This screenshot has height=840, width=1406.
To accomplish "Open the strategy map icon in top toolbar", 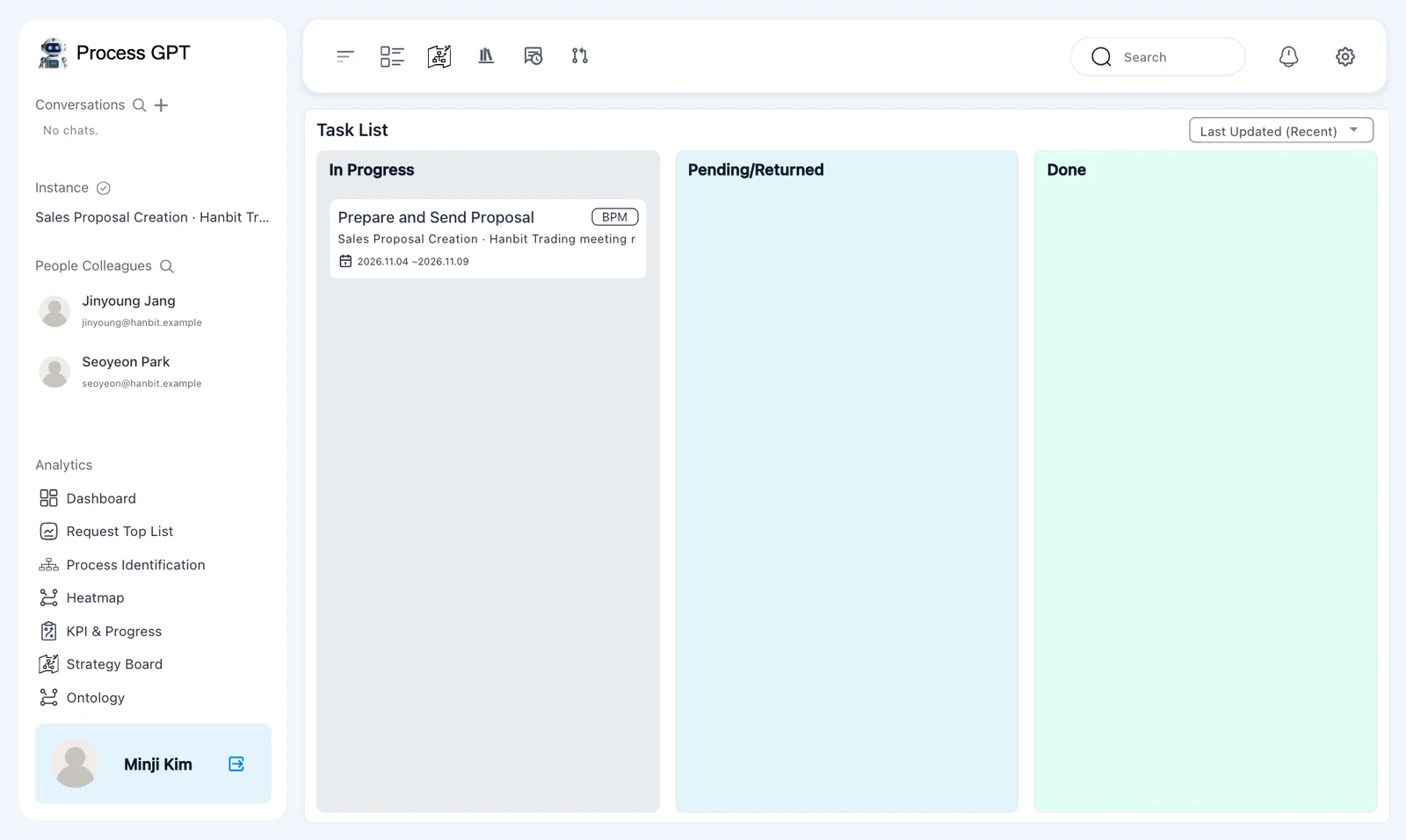I will (x=439, y=56).
